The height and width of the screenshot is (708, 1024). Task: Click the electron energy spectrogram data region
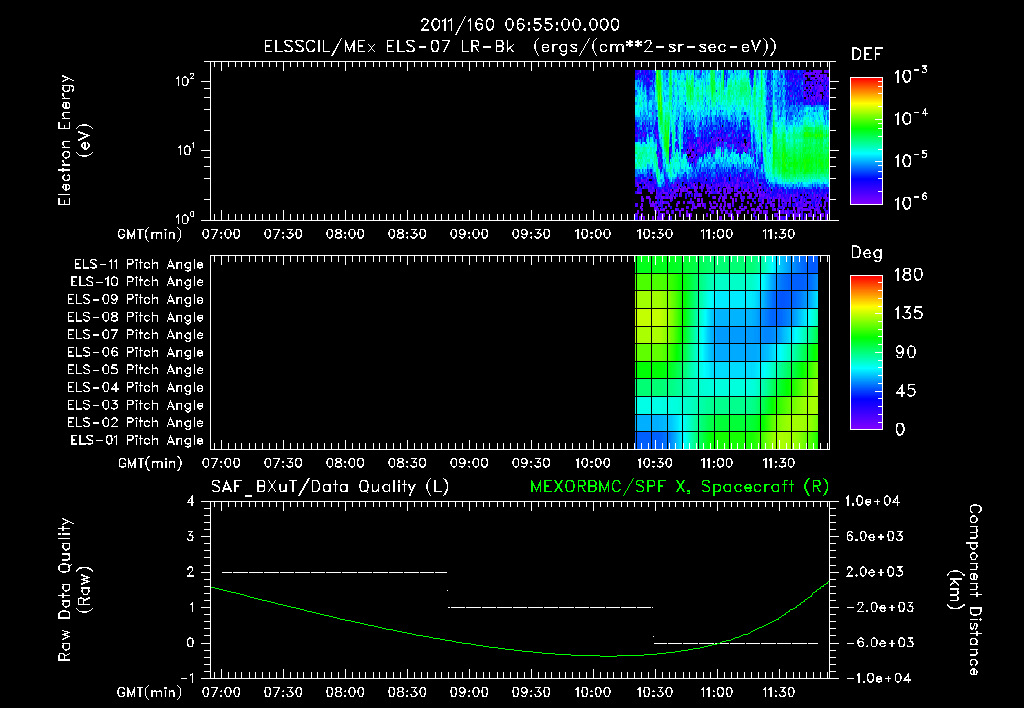point(732,144)
